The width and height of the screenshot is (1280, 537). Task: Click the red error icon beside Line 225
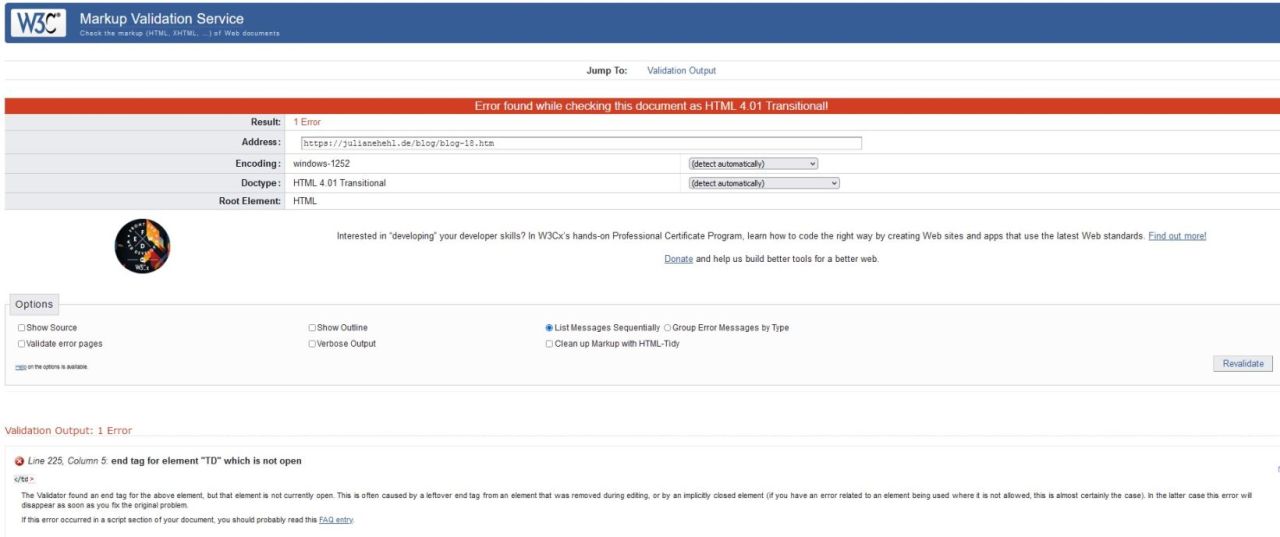point(20,461)
